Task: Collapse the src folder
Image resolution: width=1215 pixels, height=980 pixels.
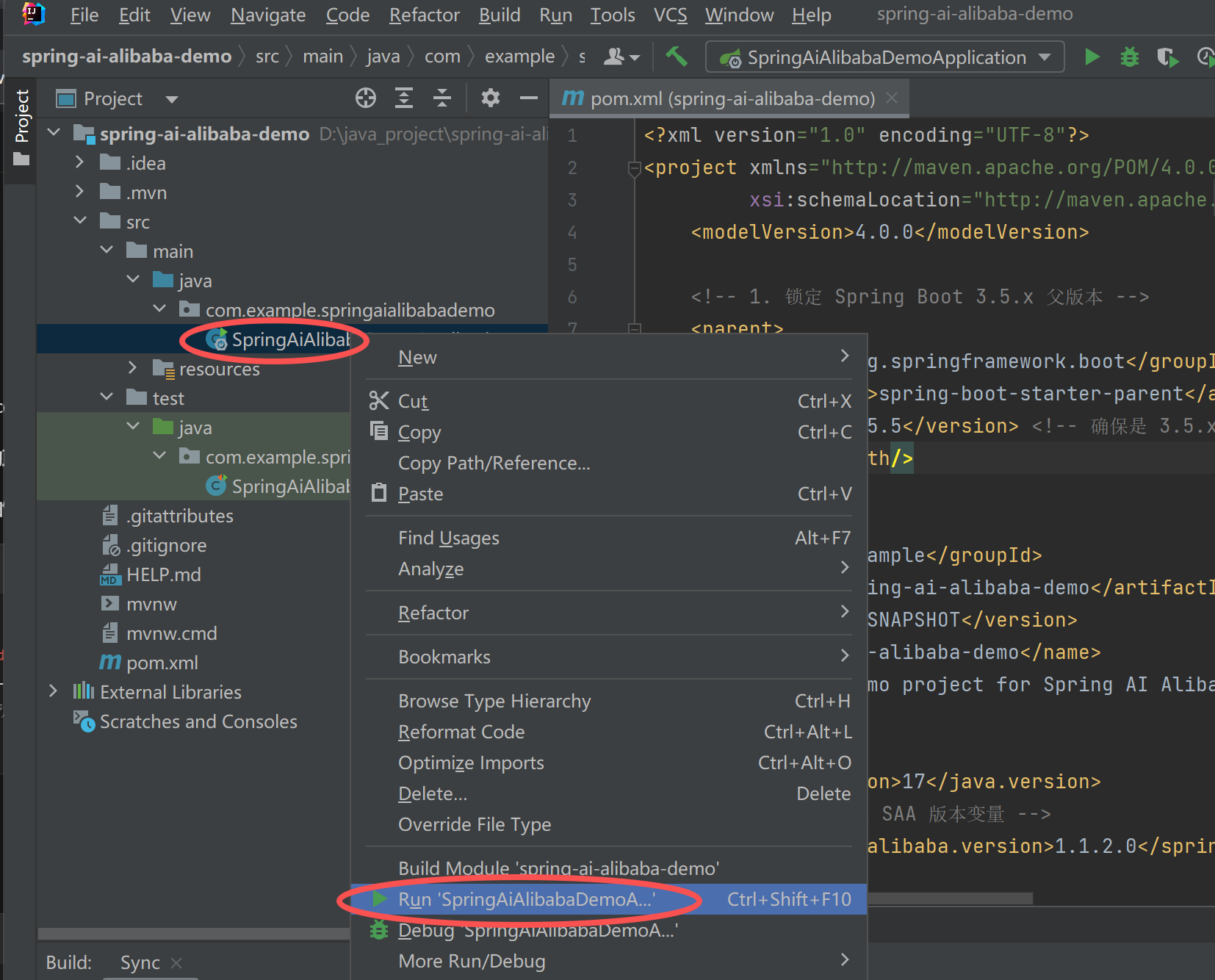Action: (x=80, y=221)
